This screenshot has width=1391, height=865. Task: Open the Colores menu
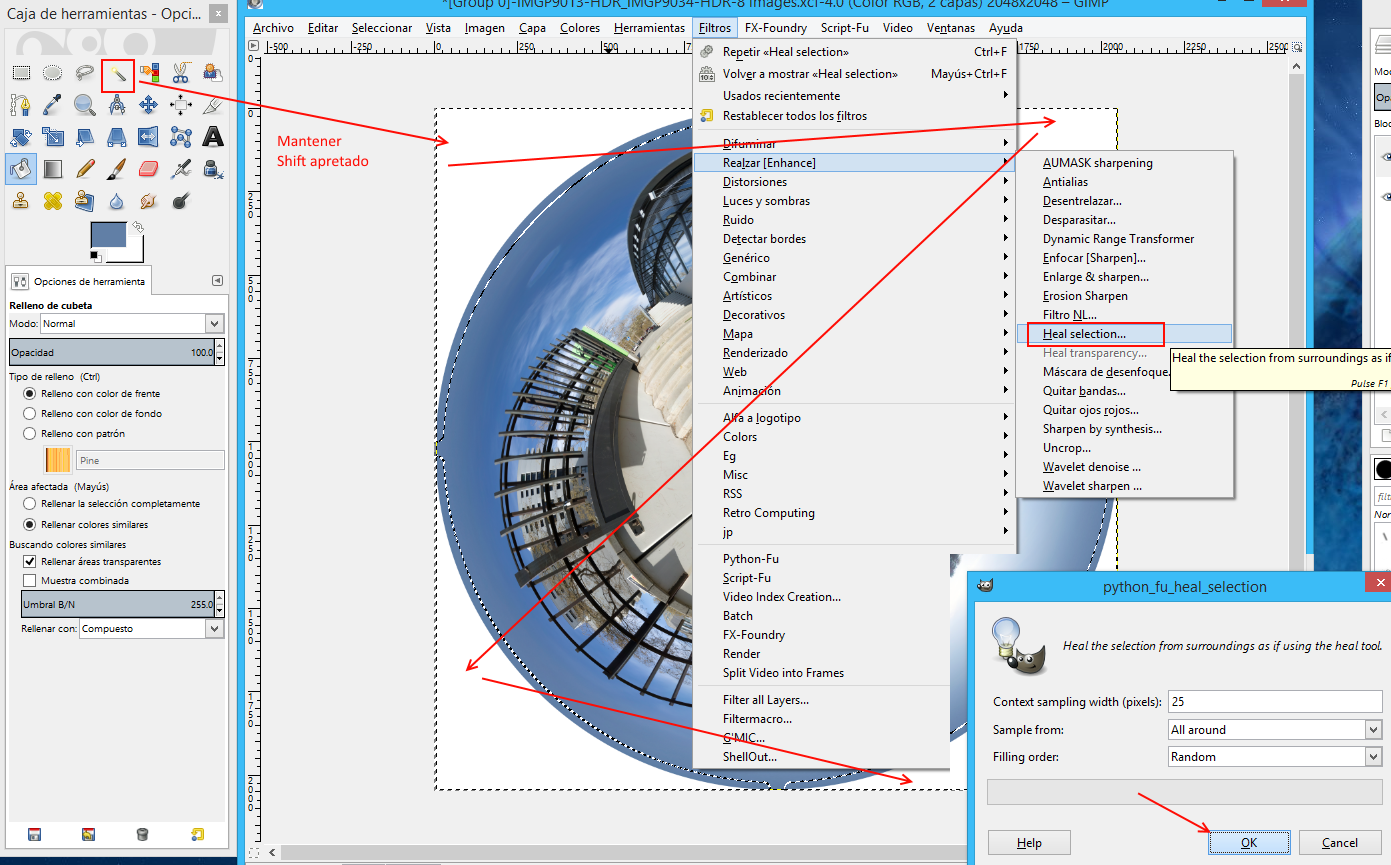[x=579, y=28]
